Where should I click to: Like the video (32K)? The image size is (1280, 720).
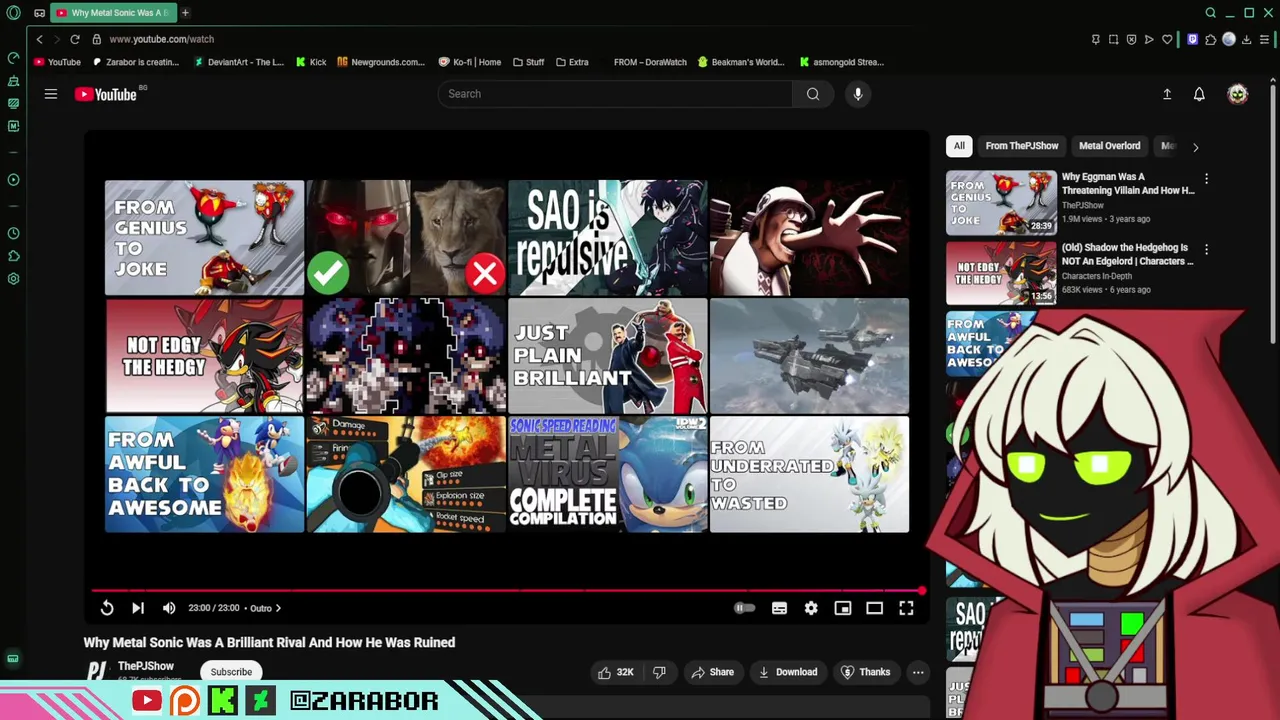(x=616, y=672)
